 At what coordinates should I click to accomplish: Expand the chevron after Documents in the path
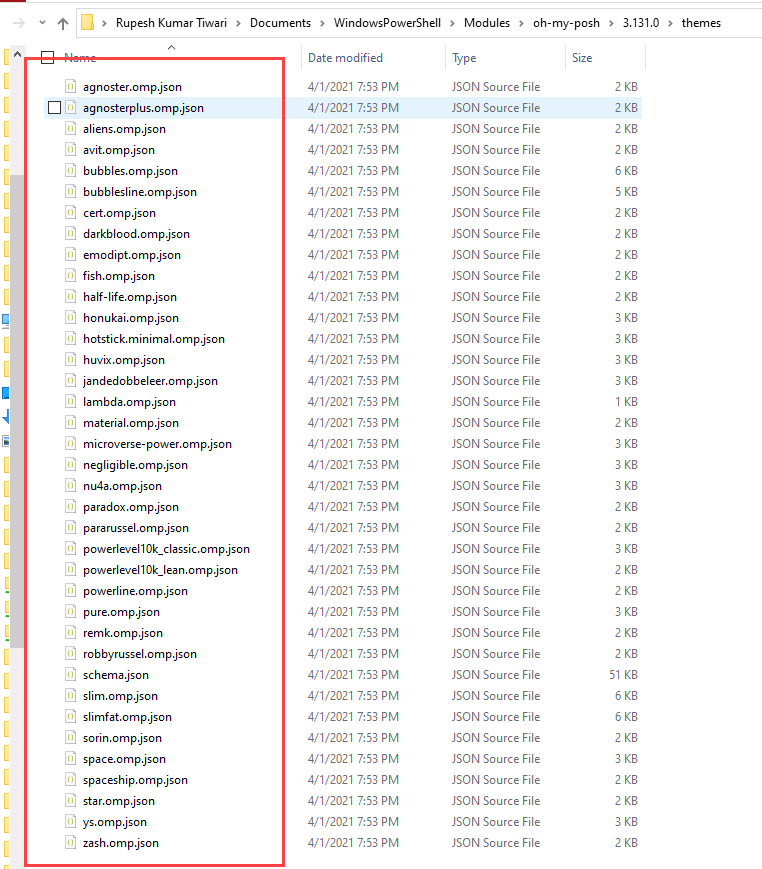(322, 23)
